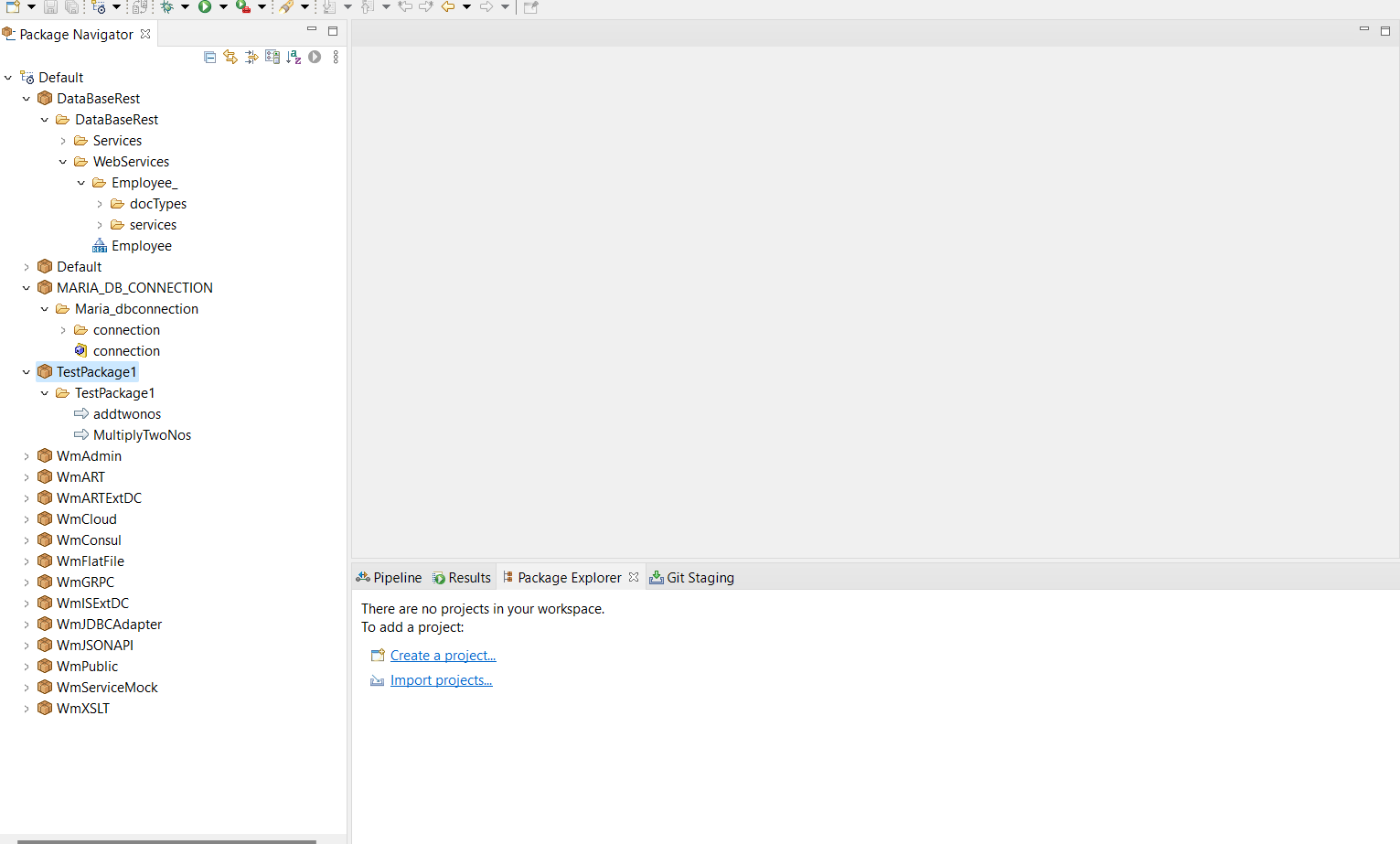
Task: Switch to the Git Staging tab
Action: 699,577
